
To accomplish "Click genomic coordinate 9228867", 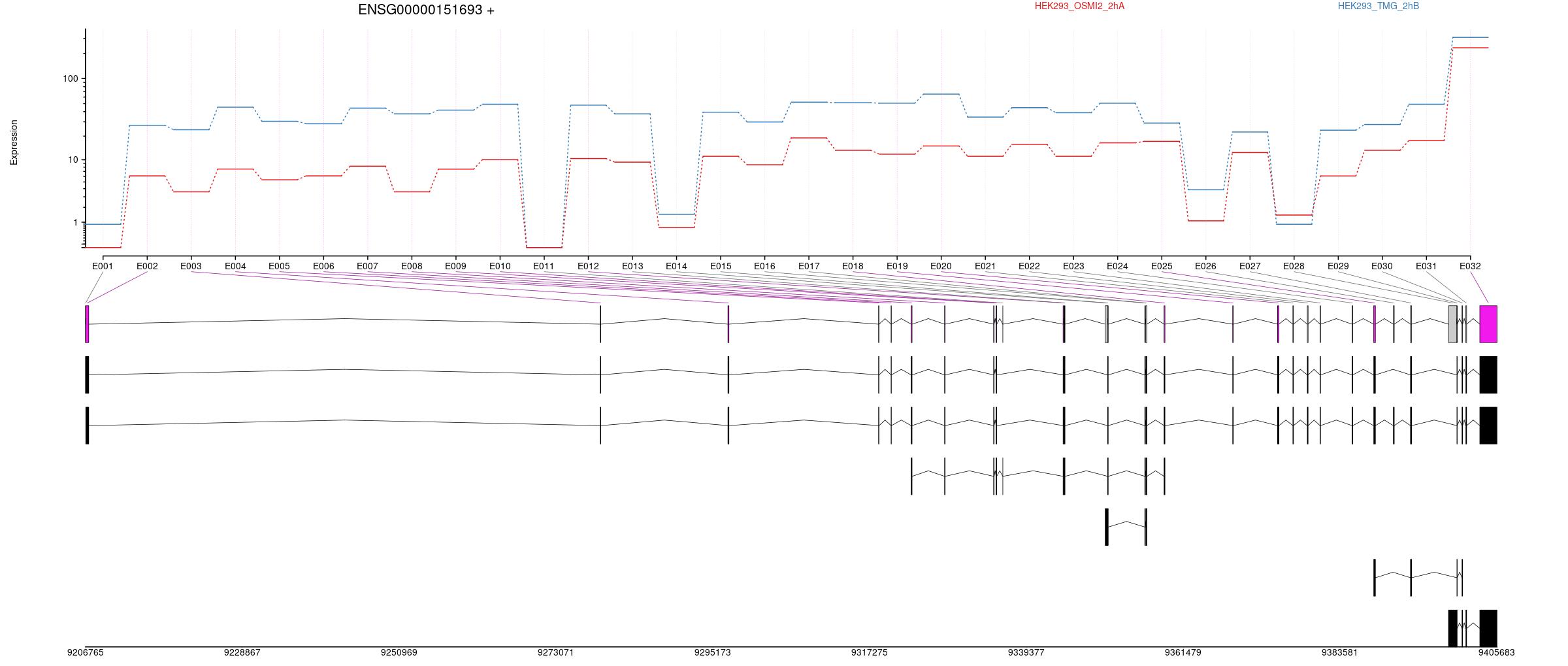I will tap(242, 652).
